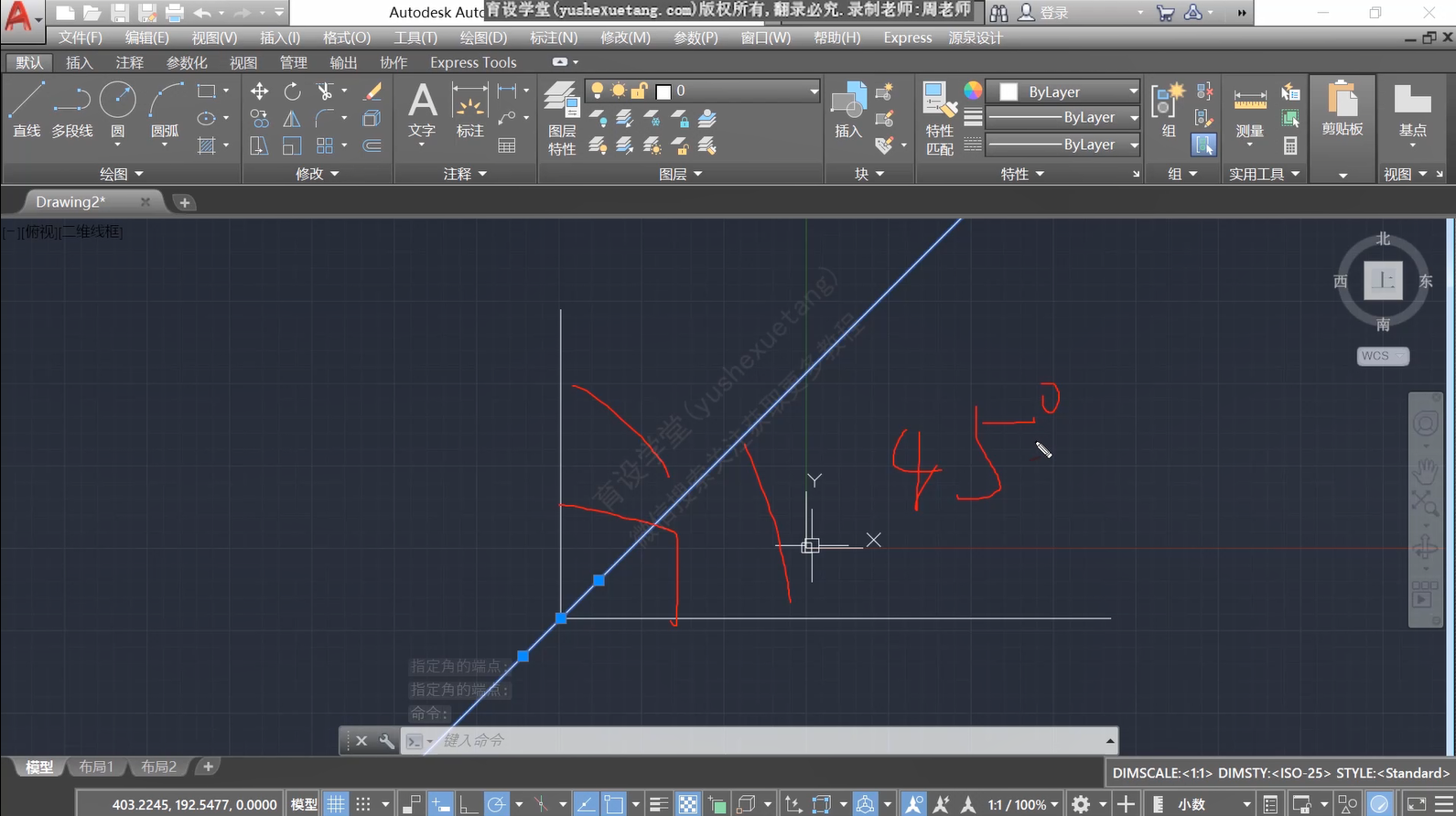
Task: Open the linetype ByLayer dropdown
Action: [1064, 145]
